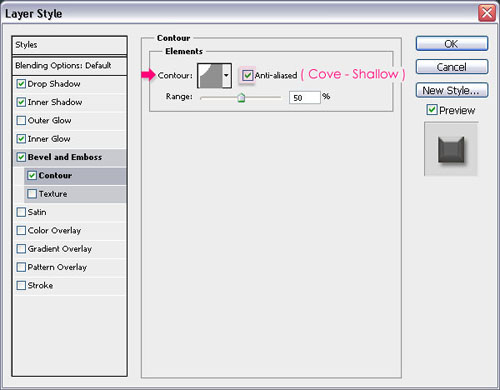Screen dimensions: 500x390
Task: Select the Texture sub-item label
Action: [x=53, y=194]
